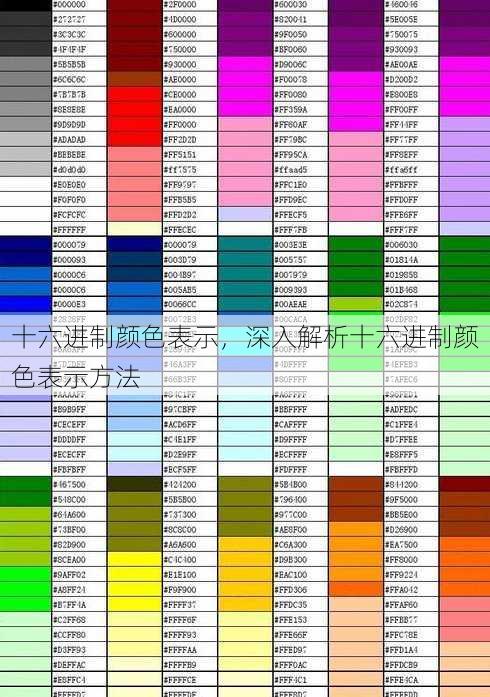Choose the #009393 hex code
Viewport: 490px width, 697px height.
[x=290, y=290]
